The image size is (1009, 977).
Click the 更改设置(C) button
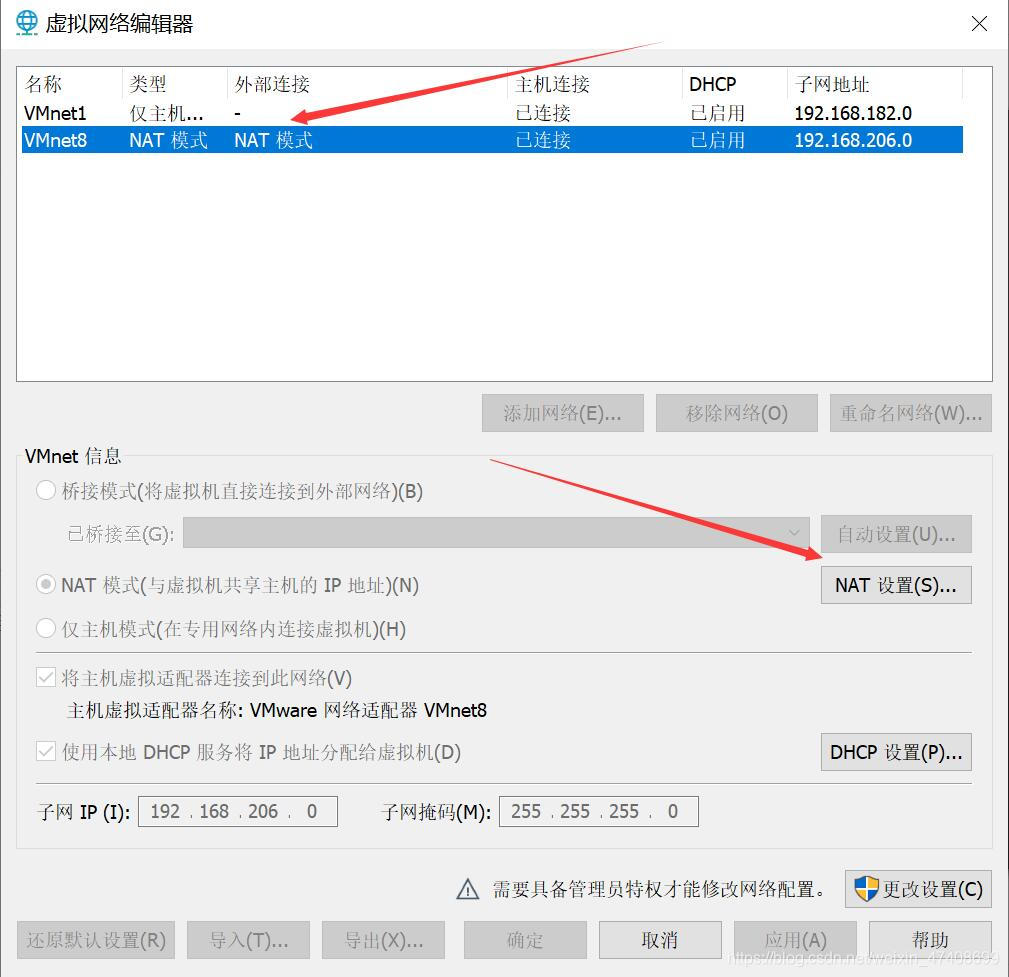(x=918, y=889)
